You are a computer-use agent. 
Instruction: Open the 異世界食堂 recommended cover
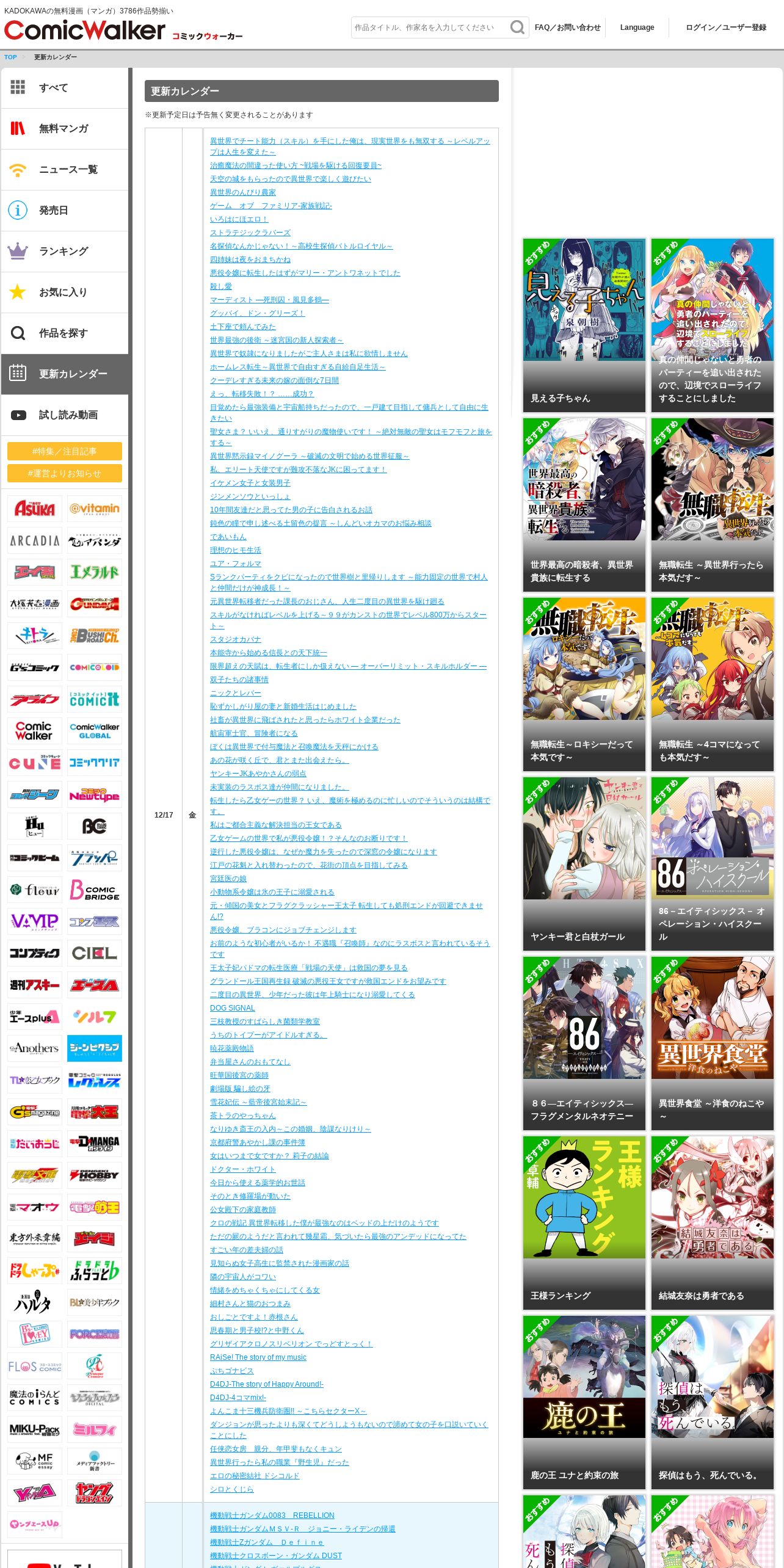[713, 1044]
